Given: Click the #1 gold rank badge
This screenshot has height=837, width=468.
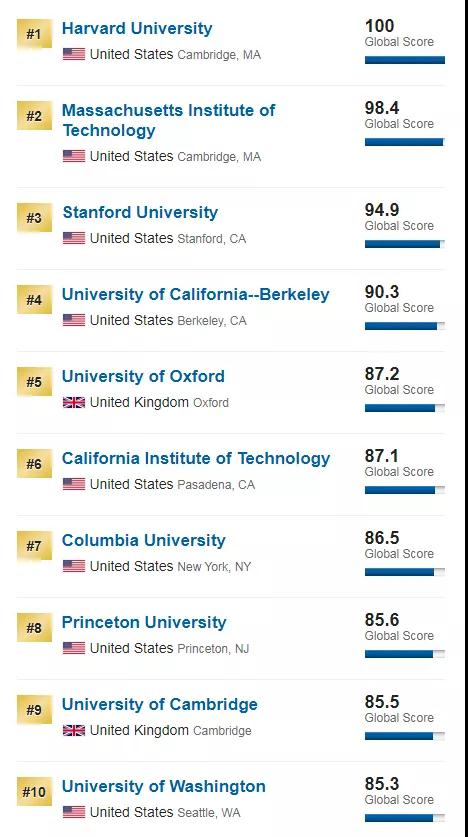Looking at the screenshot, I should click(34, 34).
